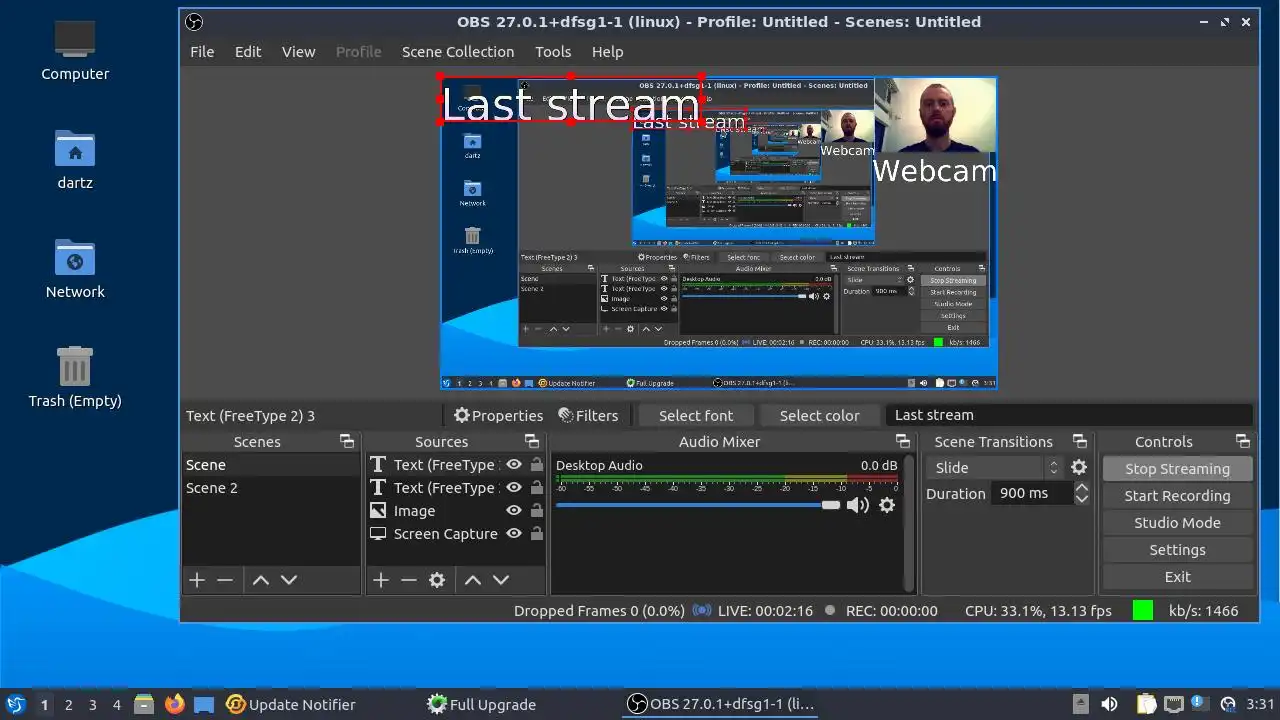Open the start menu in the taskbar
Image resolution: width=1280 pixels, height=720 pixels.
(x=16, y=704)
